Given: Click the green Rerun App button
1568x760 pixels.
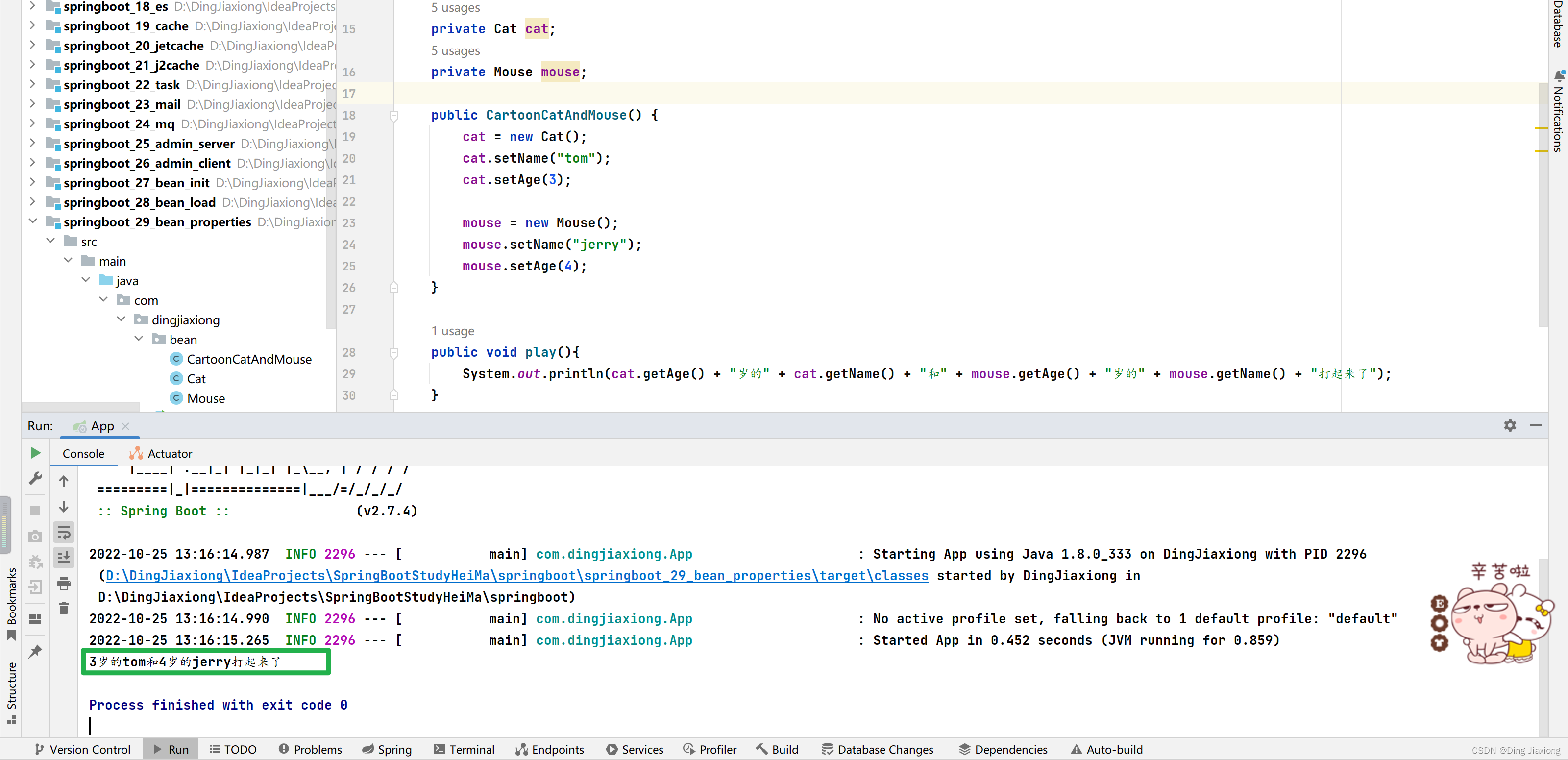Looking at the screenshot, I should coord(35,453).
